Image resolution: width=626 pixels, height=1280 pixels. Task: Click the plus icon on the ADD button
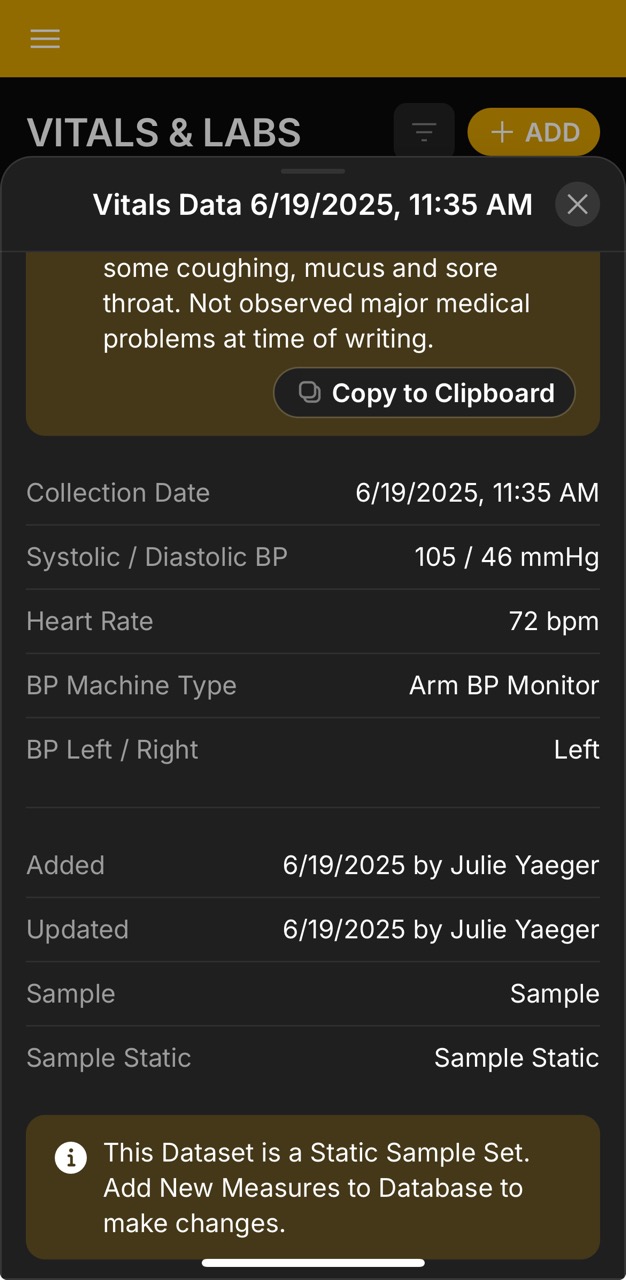tap(501, 131)
